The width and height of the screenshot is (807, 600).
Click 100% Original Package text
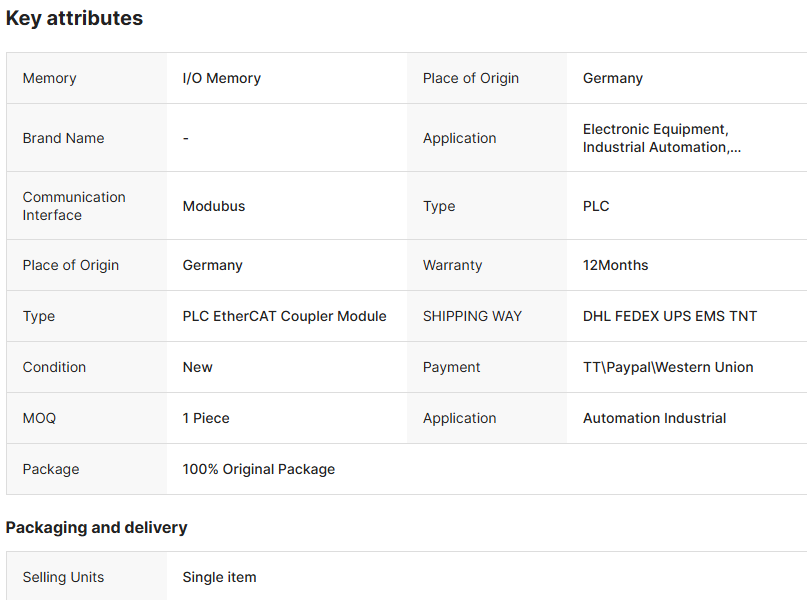point(258,469)
